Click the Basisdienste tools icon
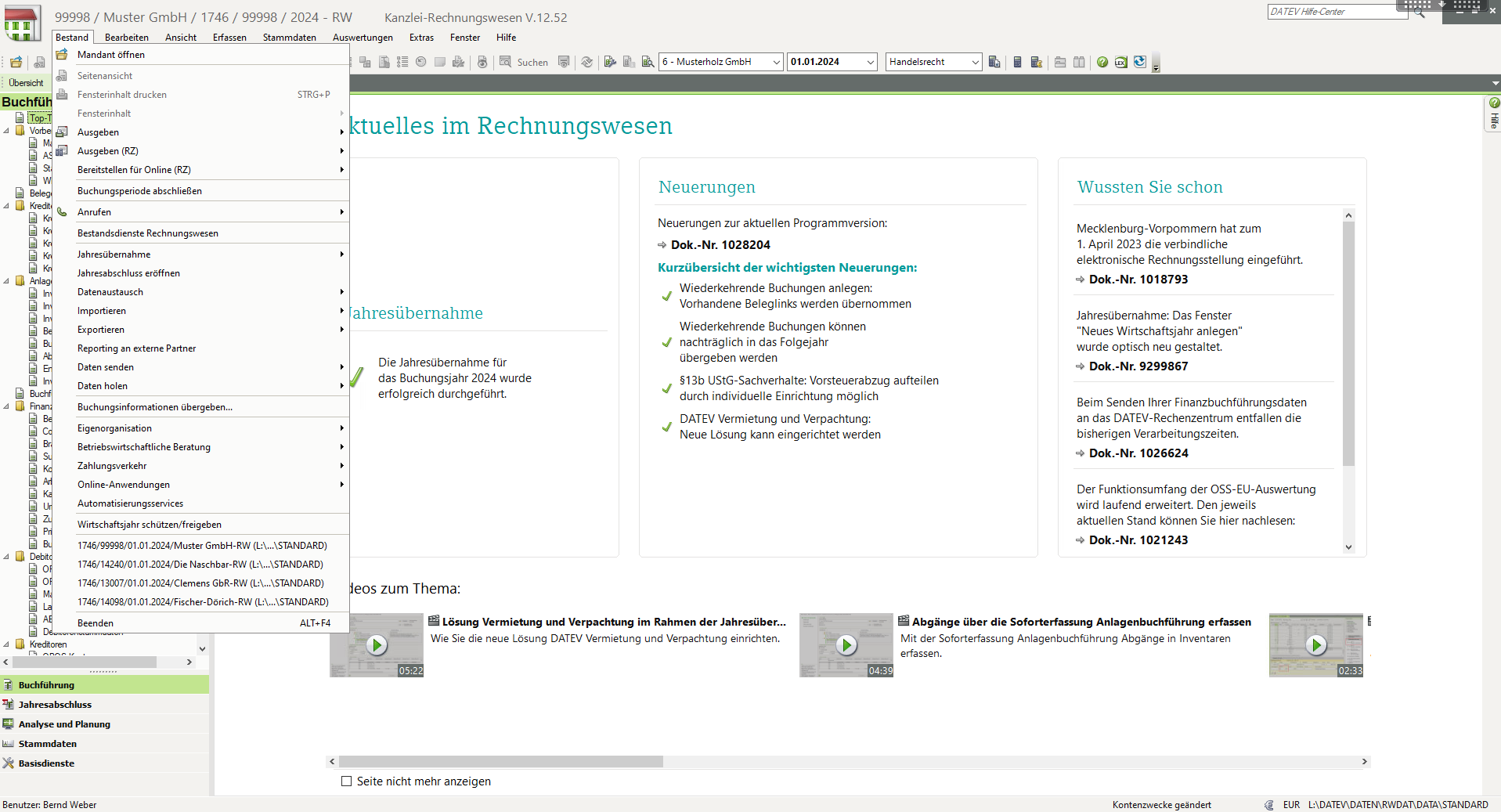Viewport: 1501px width, 812px height. click(9, 763)
